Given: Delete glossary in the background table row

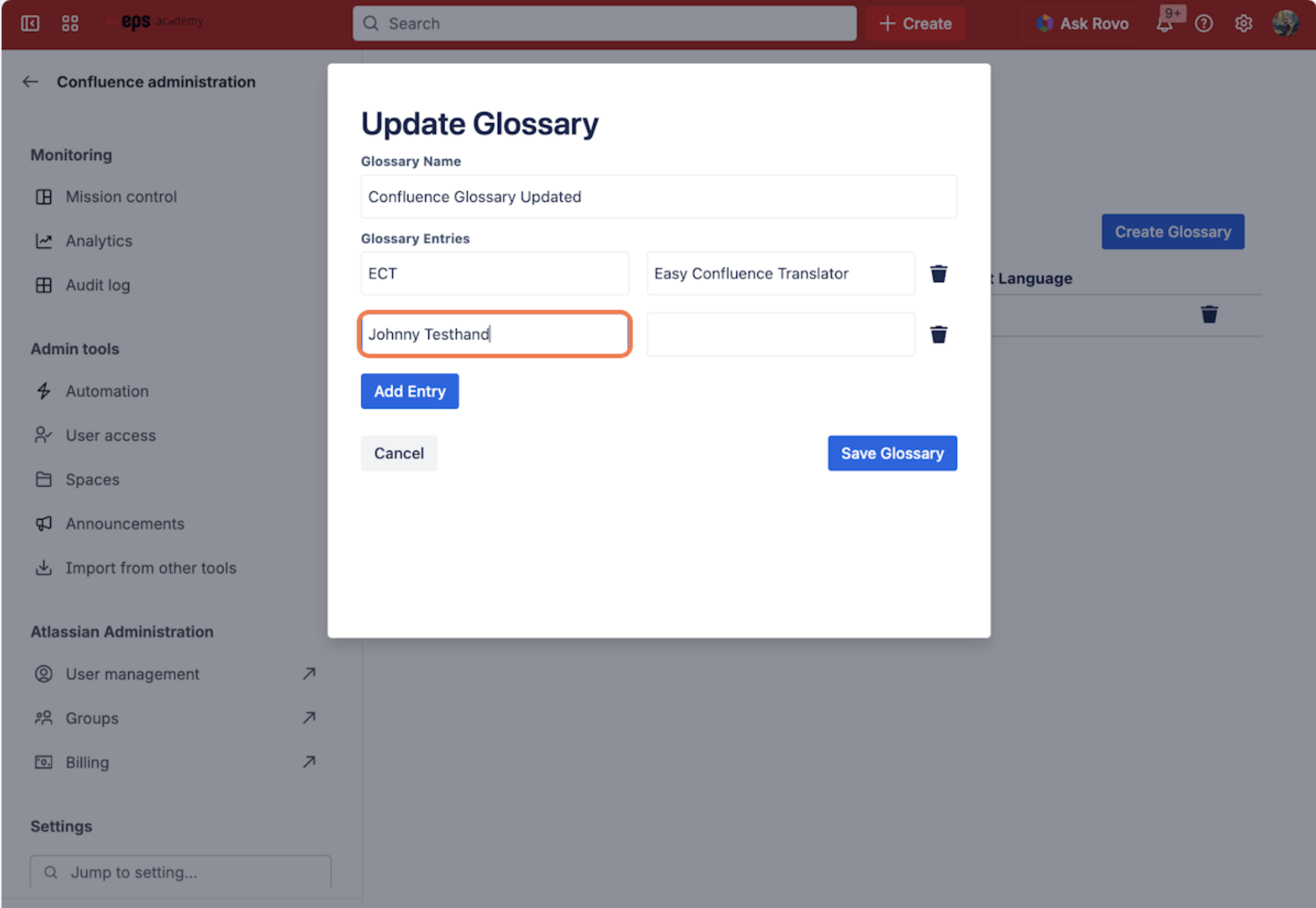Looking at the screenshot, I should [1209, 315].
